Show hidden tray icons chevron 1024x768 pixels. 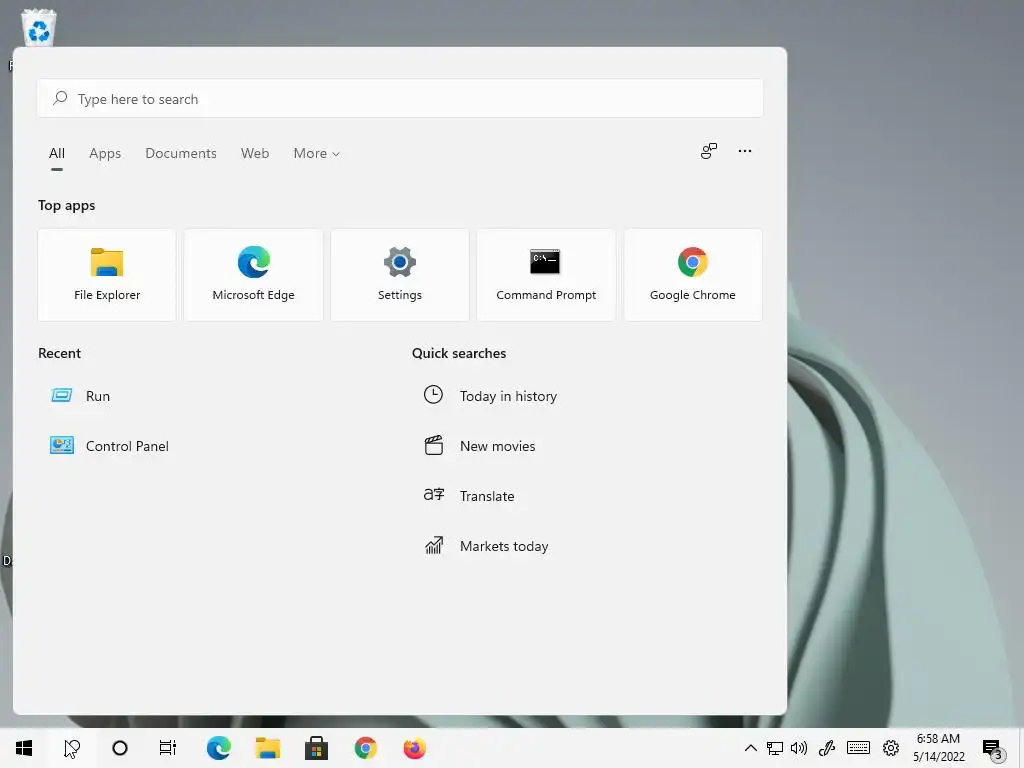[750, 748]
